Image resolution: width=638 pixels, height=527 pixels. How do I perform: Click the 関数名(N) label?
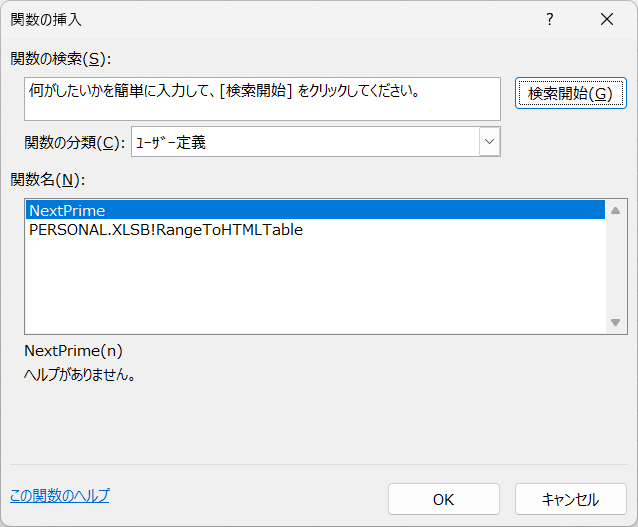pos(48,179)
